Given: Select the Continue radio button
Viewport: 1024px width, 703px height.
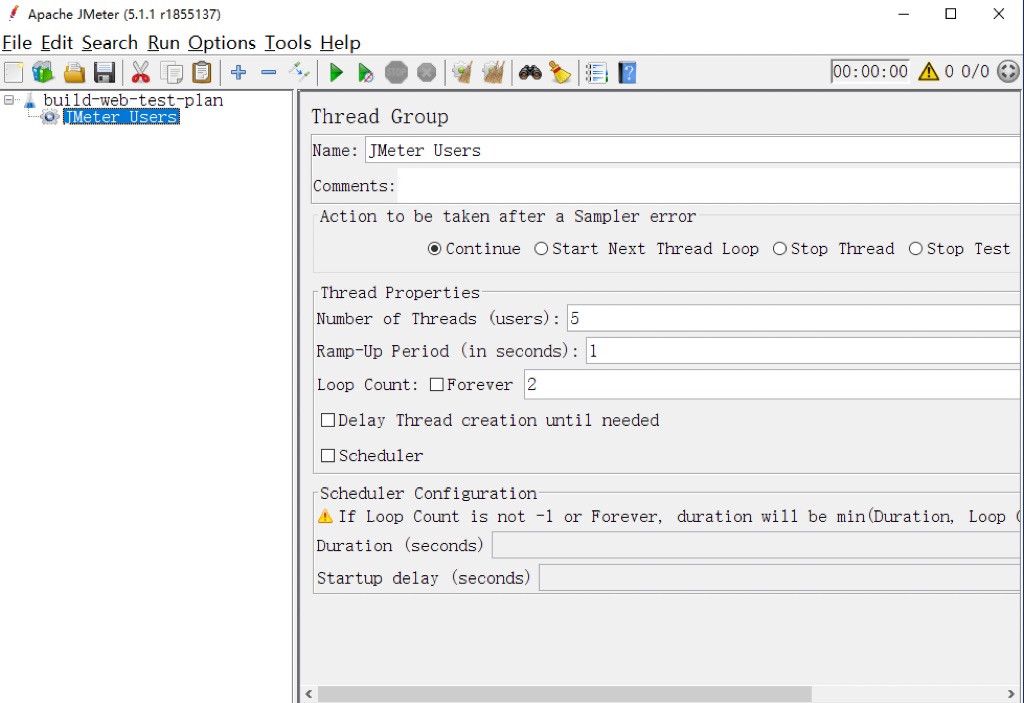Looking at the screenshot, I should [434, 249].
